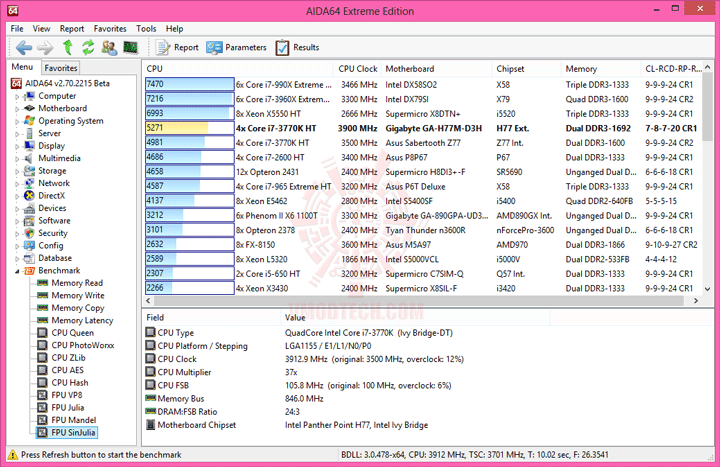The image size is (720, 467).
Task: Open the File menu
Action: point(17,28)
